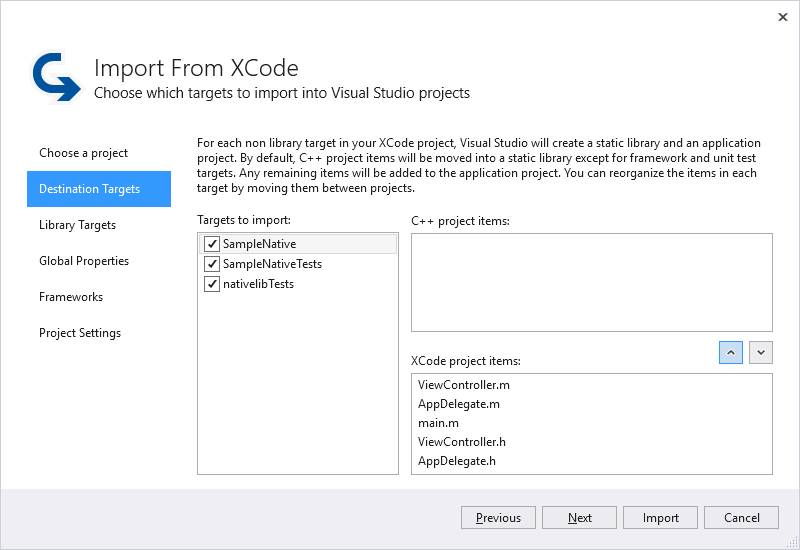Select ViewController.h in XCode project items
The image size is (800, 550).
[592, 442]
